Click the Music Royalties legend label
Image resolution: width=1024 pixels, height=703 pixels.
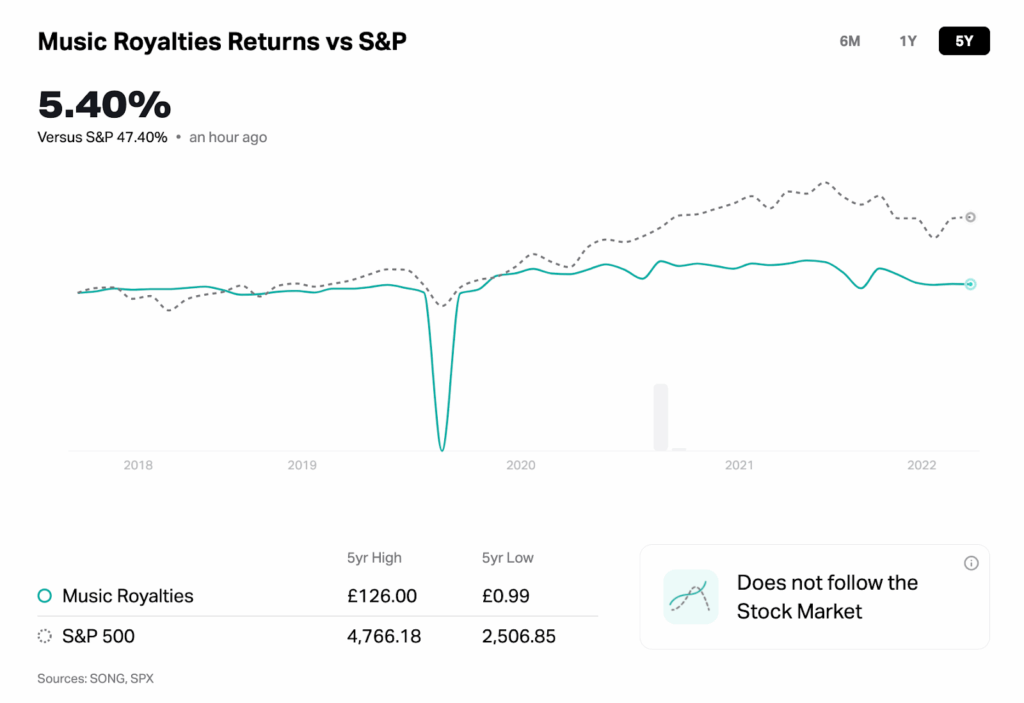click(x=127, y=596)
